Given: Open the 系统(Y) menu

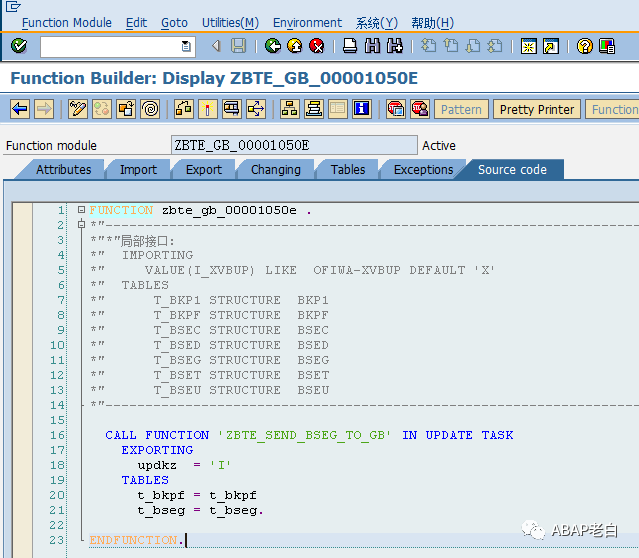Looking at the screenshot, I should click(377, 23).
